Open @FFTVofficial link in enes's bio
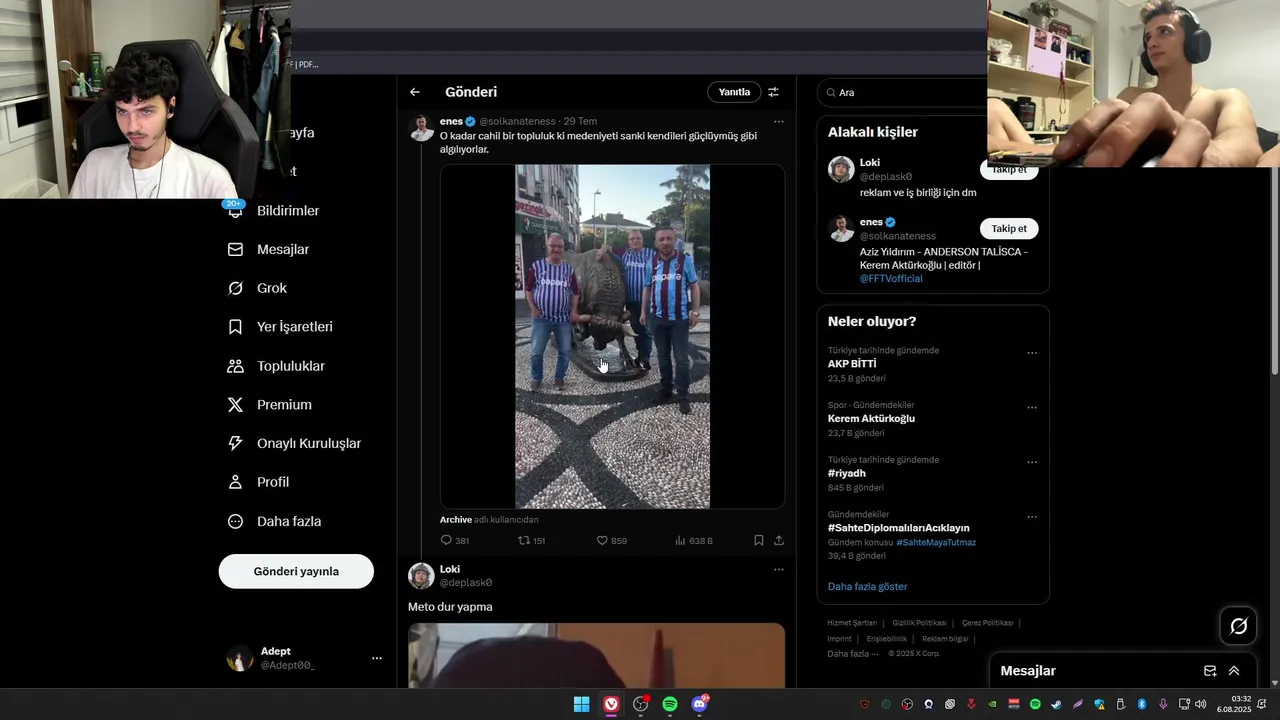 [x=891, y=279]
